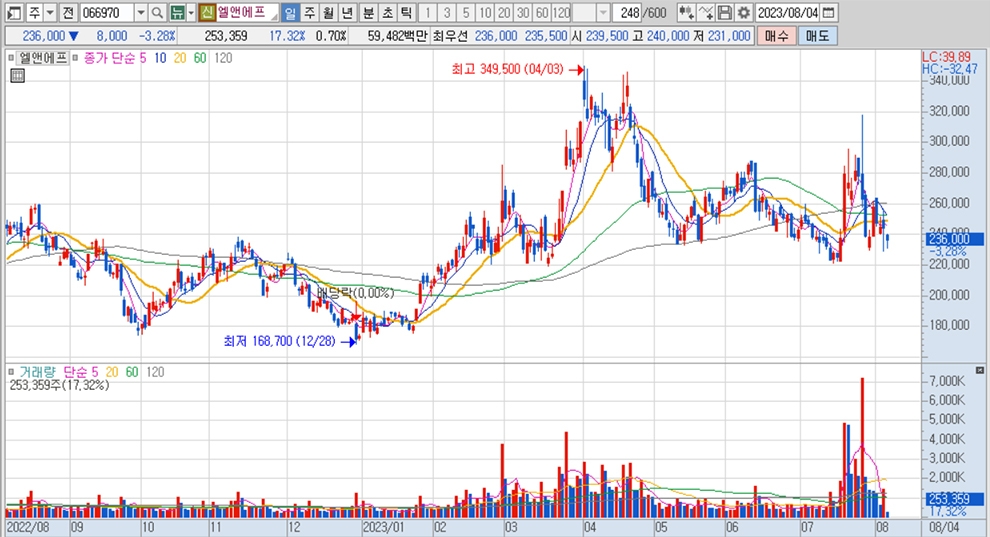Switch to 월 monthly chart period
This screenshot has height=537, width=990.
pos(328,13)
